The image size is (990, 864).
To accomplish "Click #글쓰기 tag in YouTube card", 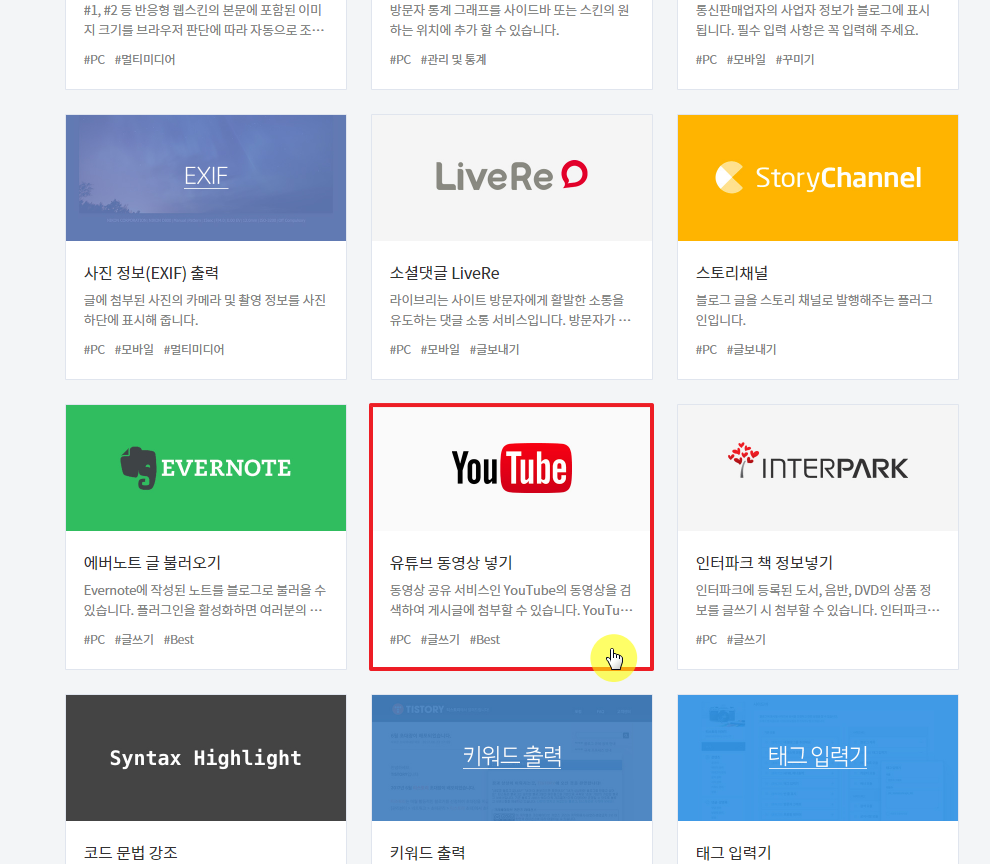I will click(440, 640).
